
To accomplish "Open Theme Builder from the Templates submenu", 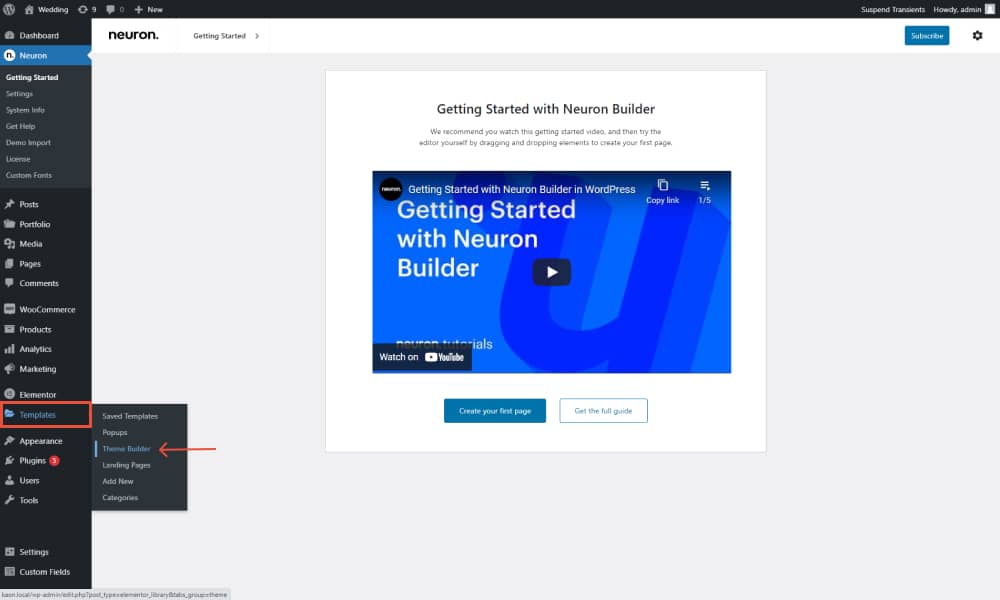I will click(x=125, y=449).
